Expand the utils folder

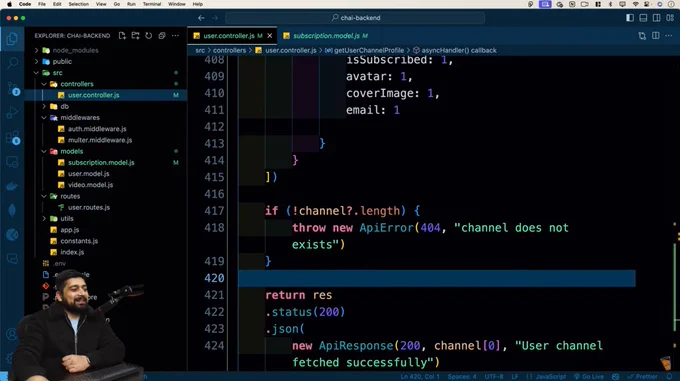44,218
